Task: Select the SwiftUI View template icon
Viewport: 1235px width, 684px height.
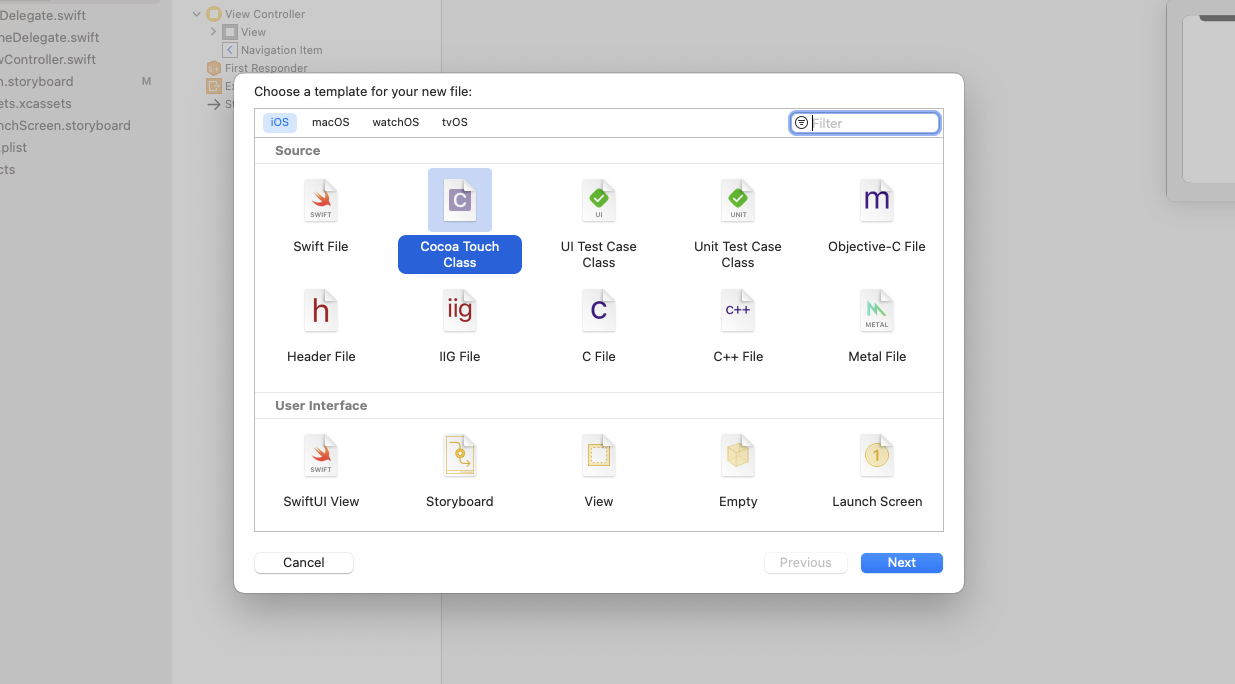Action: (x=321, y=456)
